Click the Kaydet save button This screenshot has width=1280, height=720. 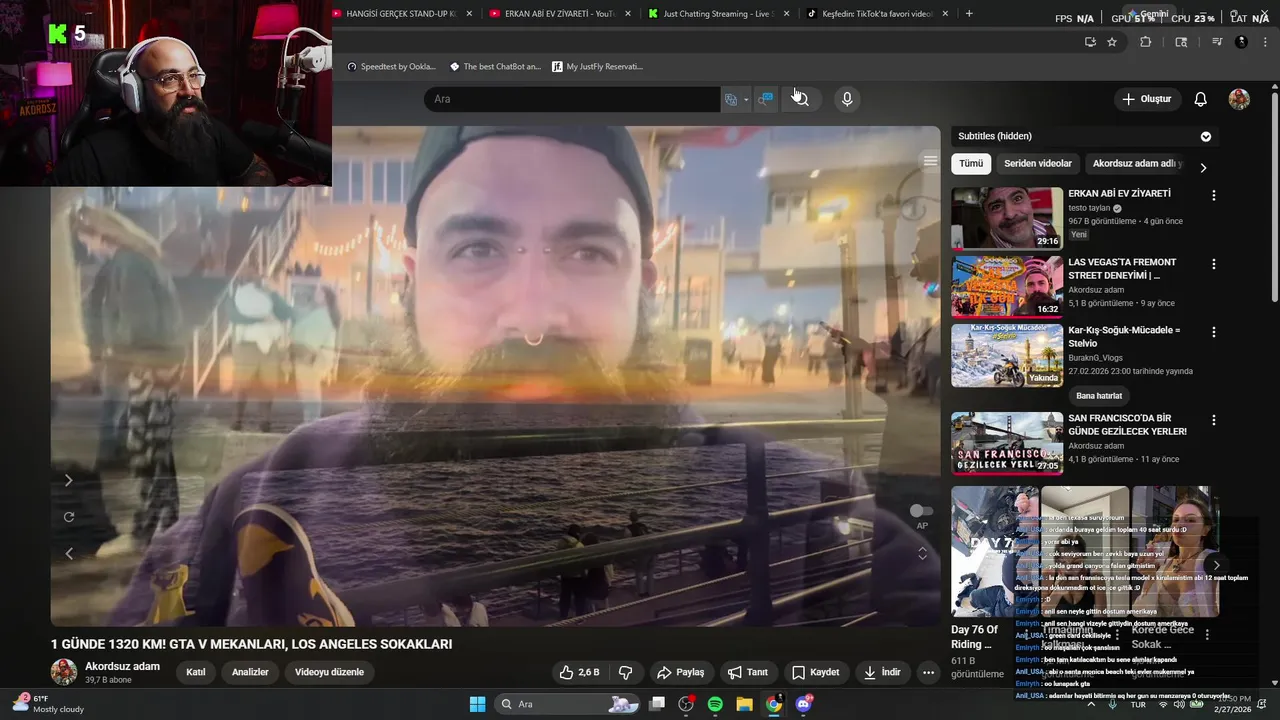click(x=816, y=673)
